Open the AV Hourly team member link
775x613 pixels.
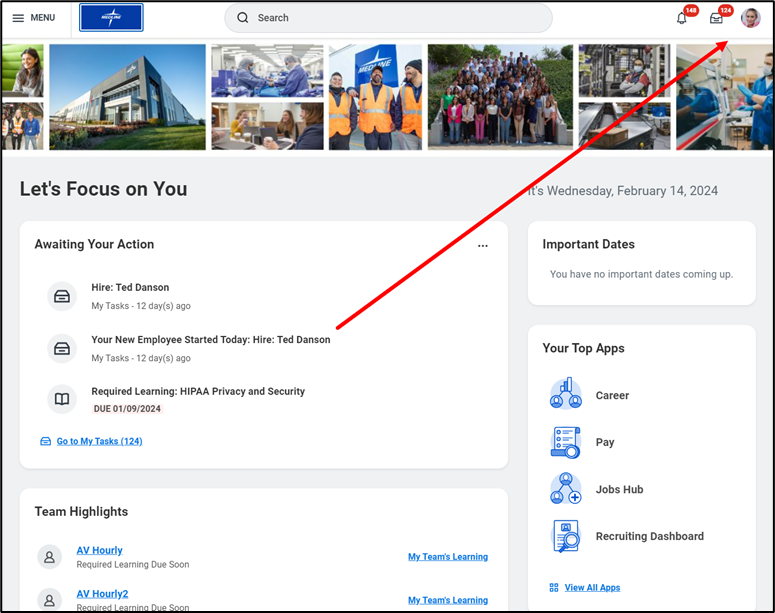(100, 551)
